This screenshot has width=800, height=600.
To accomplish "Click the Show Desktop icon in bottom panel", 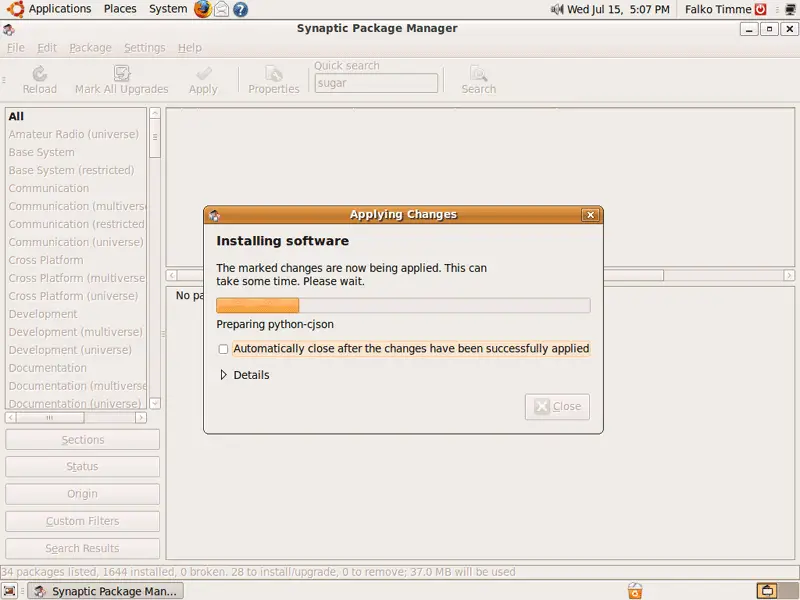I will 10,591.
